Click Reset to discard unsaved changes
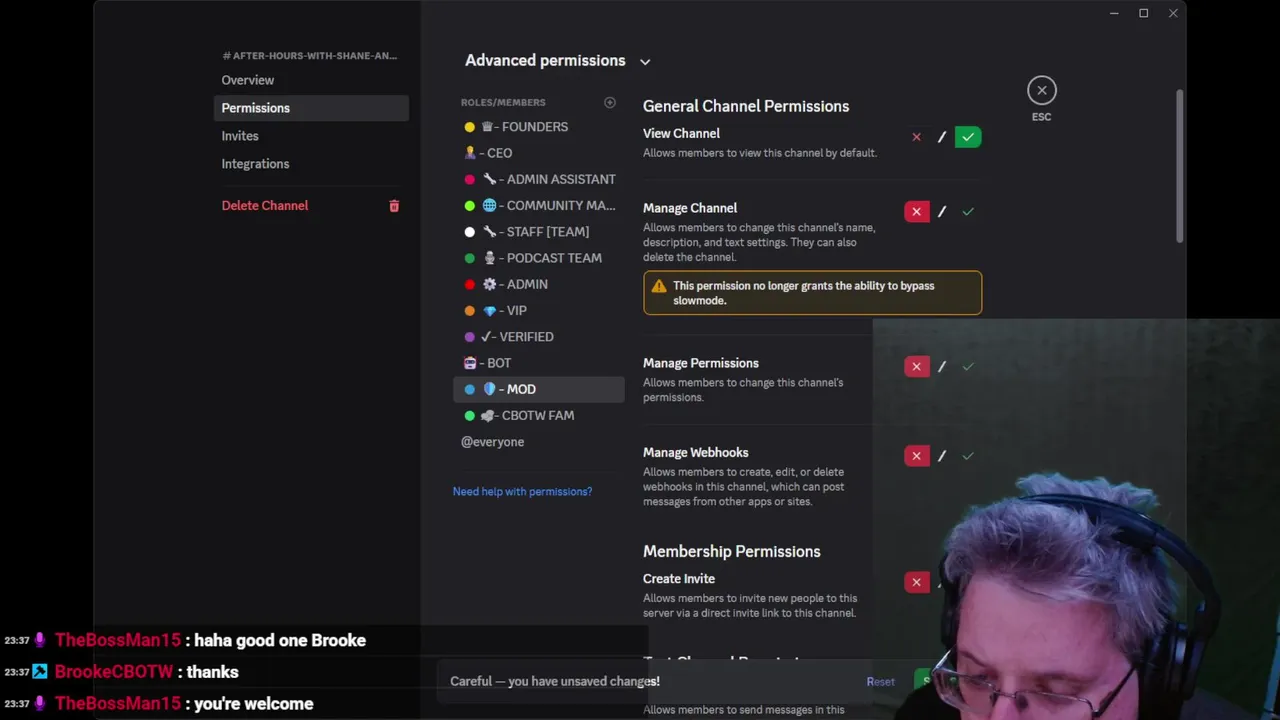The image size is (1280, 720). click(x=880, y=682)
